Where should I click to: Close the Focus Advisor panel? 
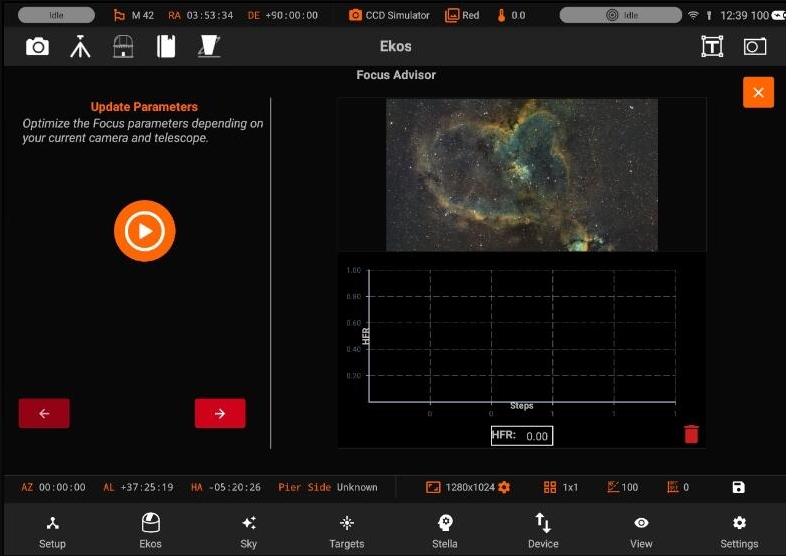[x=758, y=92]
